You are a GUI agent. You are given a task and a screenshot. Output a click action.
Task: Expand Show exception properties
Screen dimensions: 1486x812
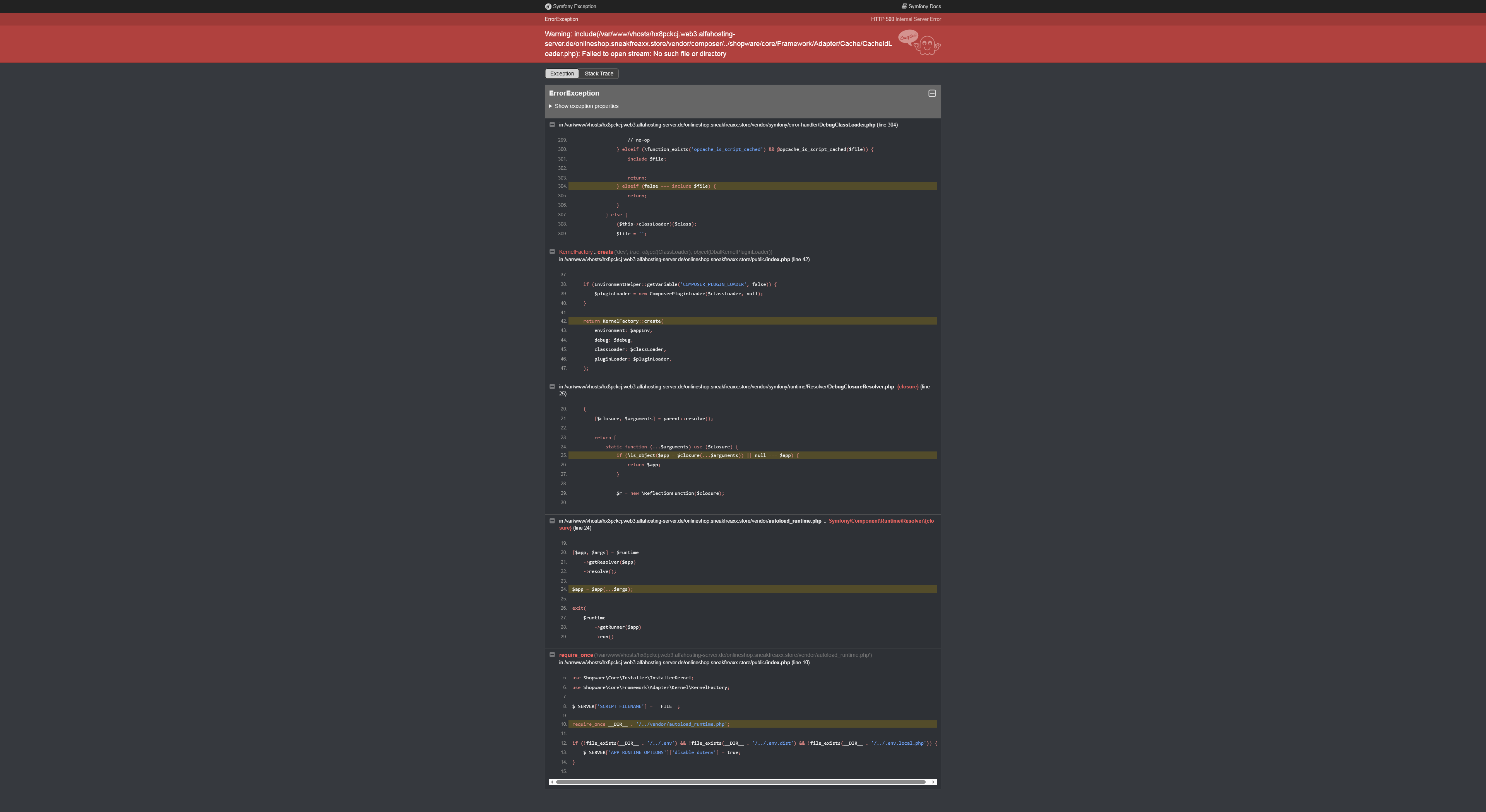(585, 106)
